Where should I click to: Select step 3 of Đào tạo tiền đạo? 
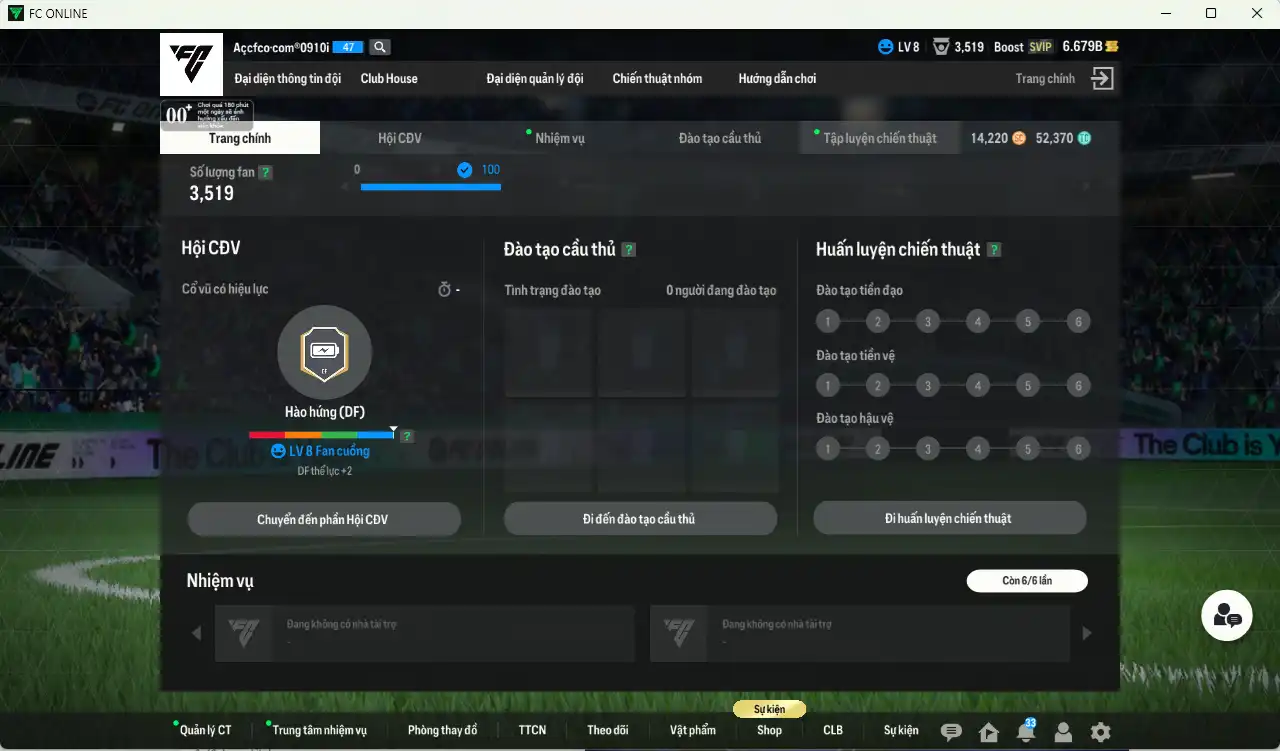928,322
